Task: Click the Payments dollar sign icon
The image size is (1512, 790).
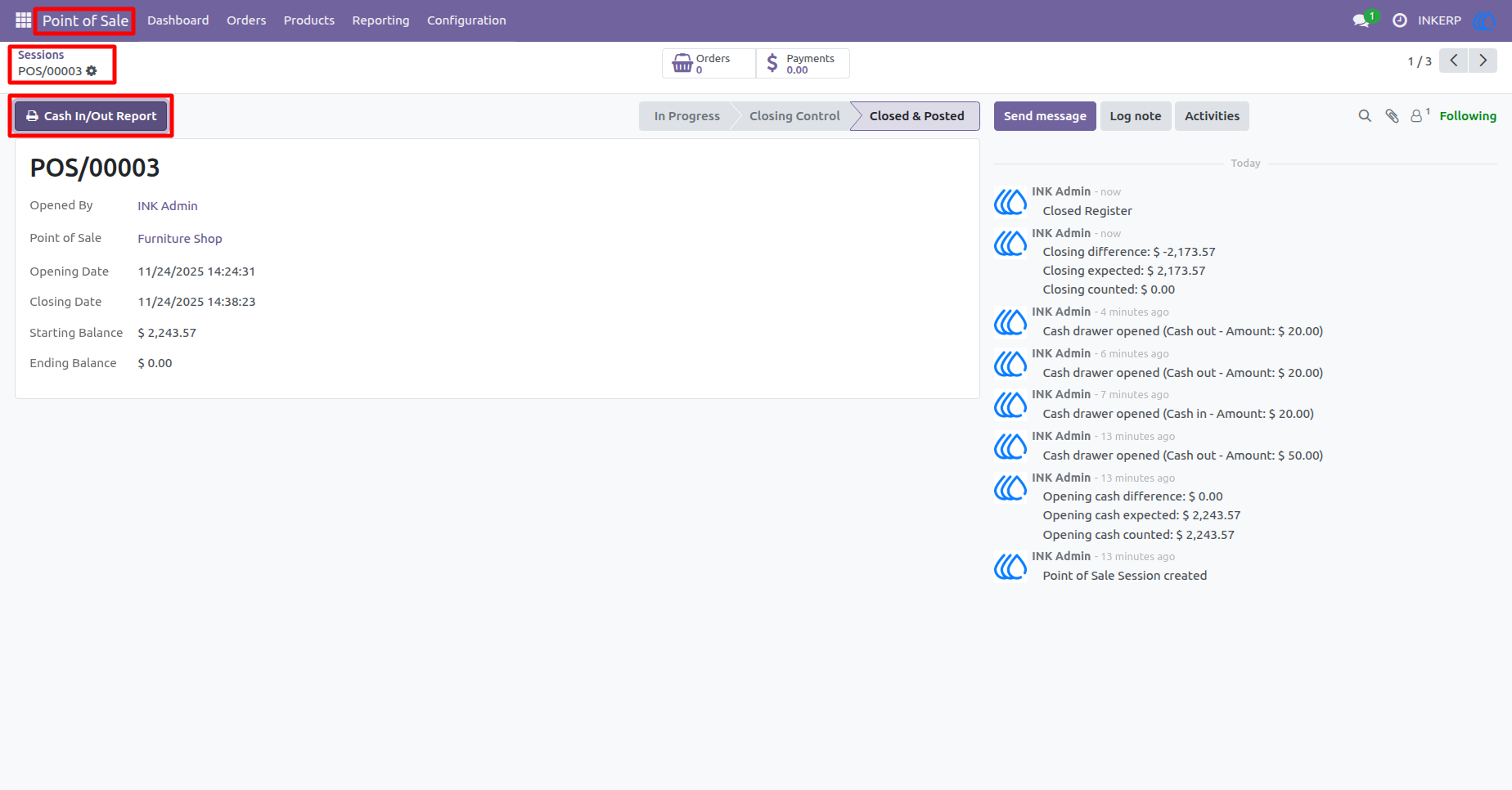Action: (x=772, y=63)
